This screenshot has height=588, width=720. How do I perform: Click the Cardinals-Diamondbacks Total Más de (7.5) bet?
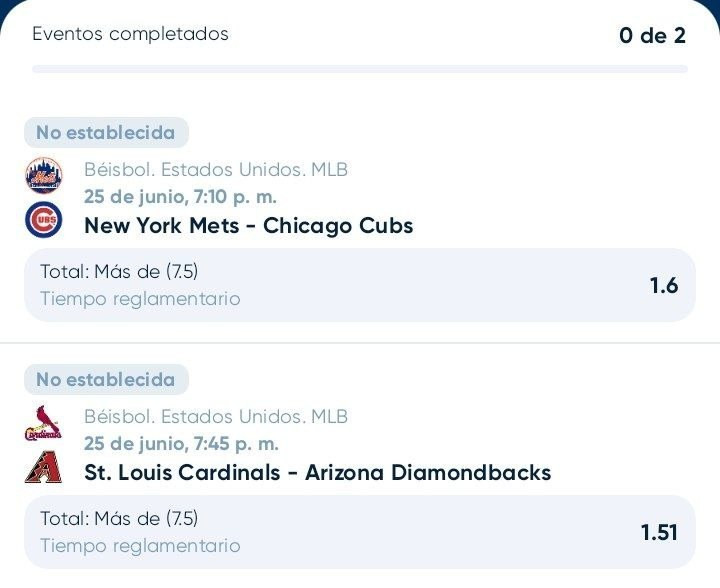point(360,532)
